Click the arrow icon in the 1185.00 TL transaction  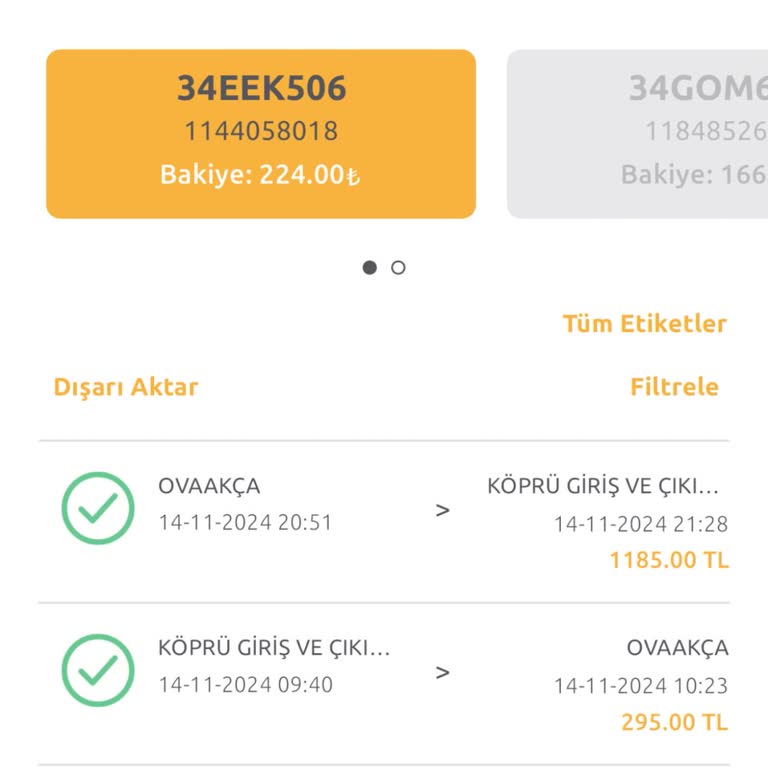443,510
